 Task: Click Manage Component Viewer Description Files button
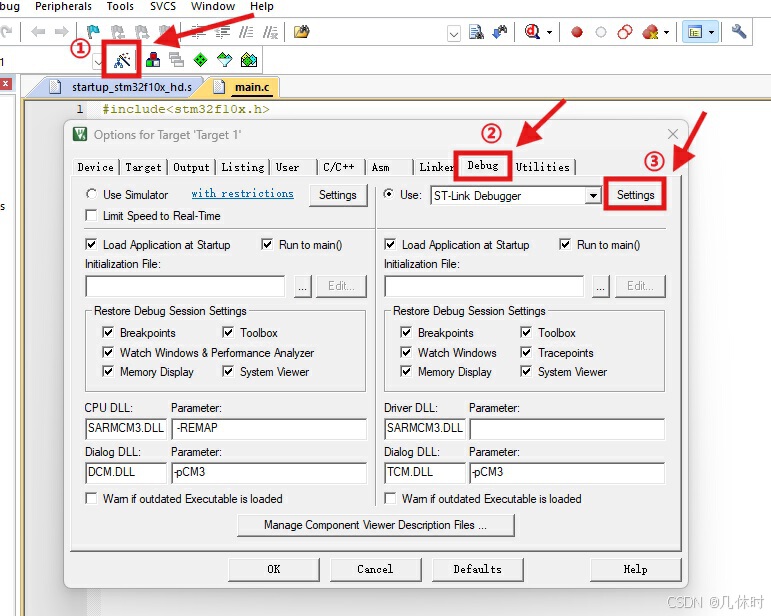[x=375, y=525]
